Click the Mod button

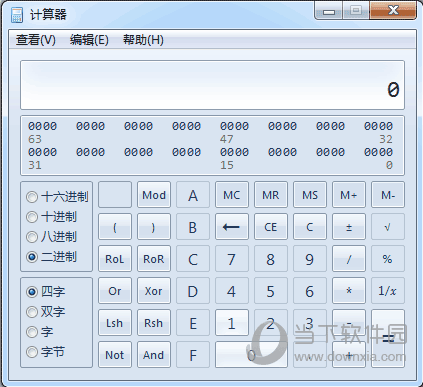(x=154, y=195)
